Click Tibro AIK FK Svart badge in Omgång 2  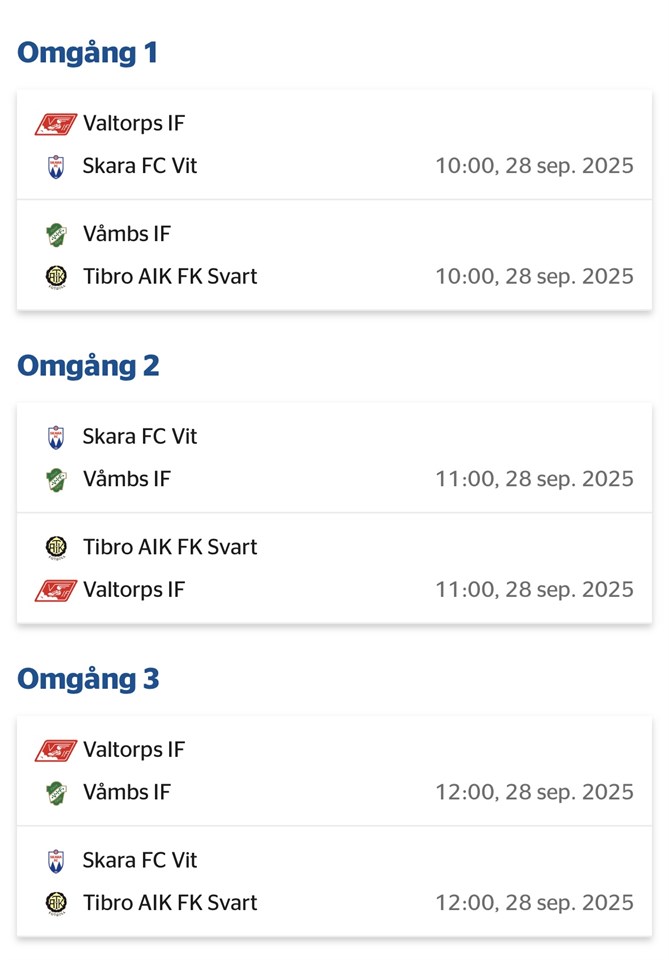click(56, 547)
